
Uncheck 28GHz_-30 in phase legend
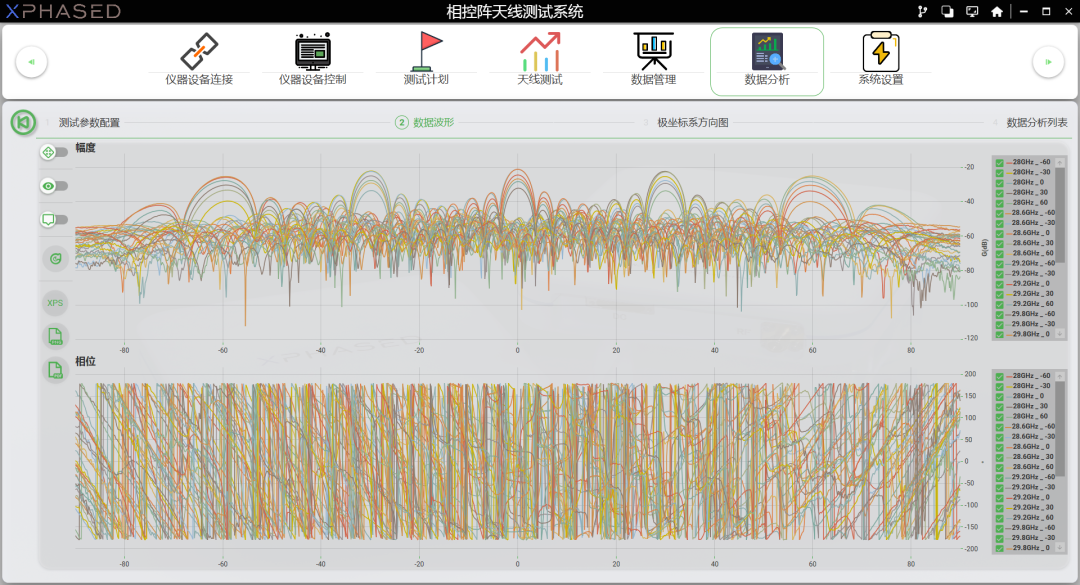click(x=999, y=387)
